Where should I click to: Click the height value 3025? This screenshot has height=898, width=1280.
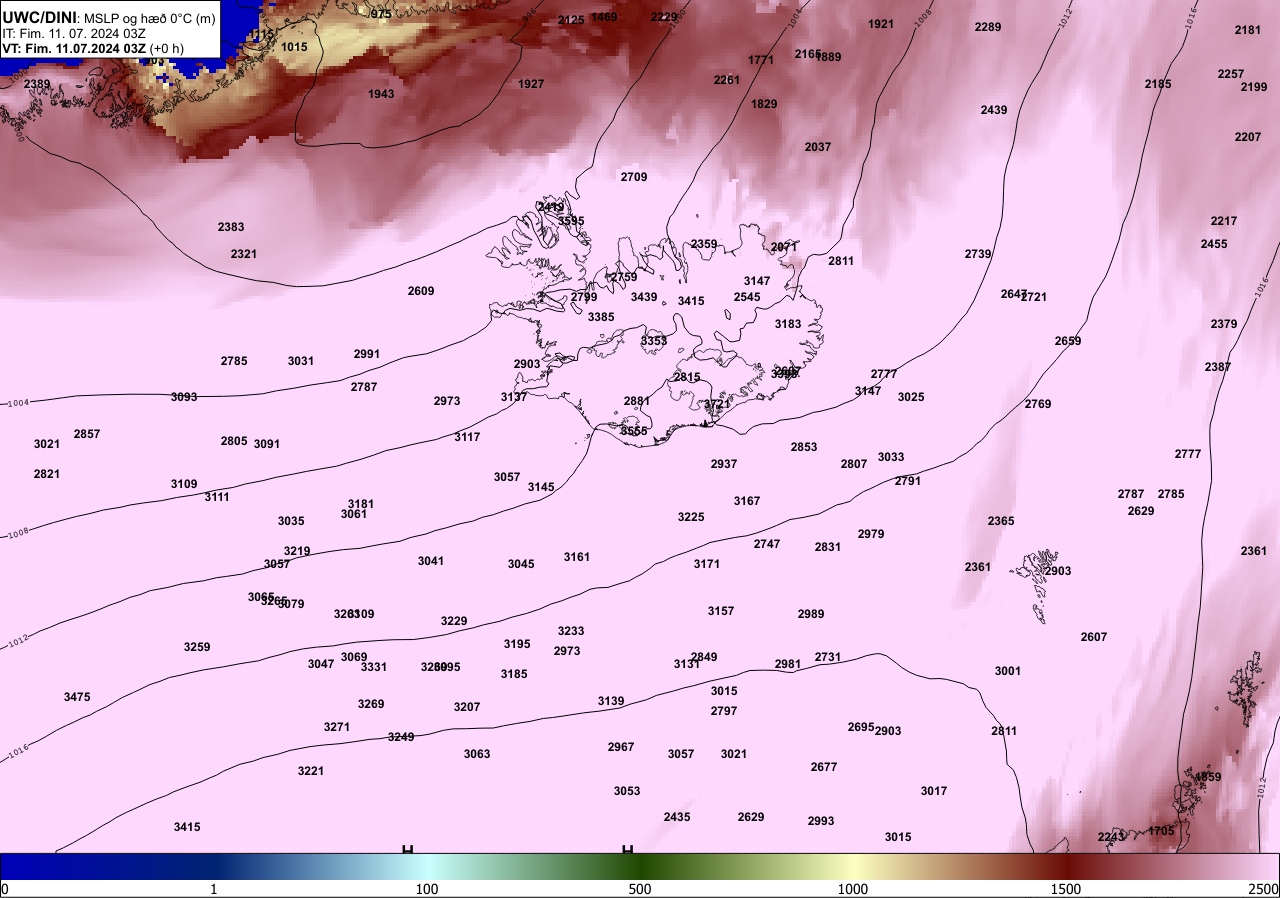tap(911, 397)
